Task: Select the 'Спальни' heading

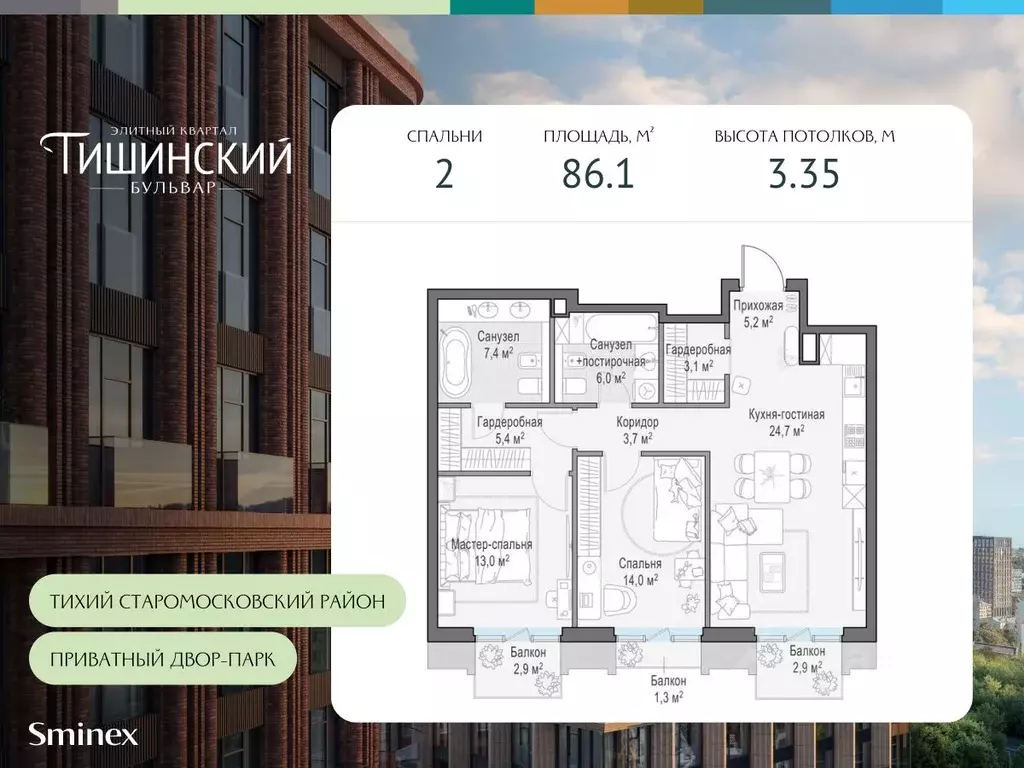Action: [444, 136]
